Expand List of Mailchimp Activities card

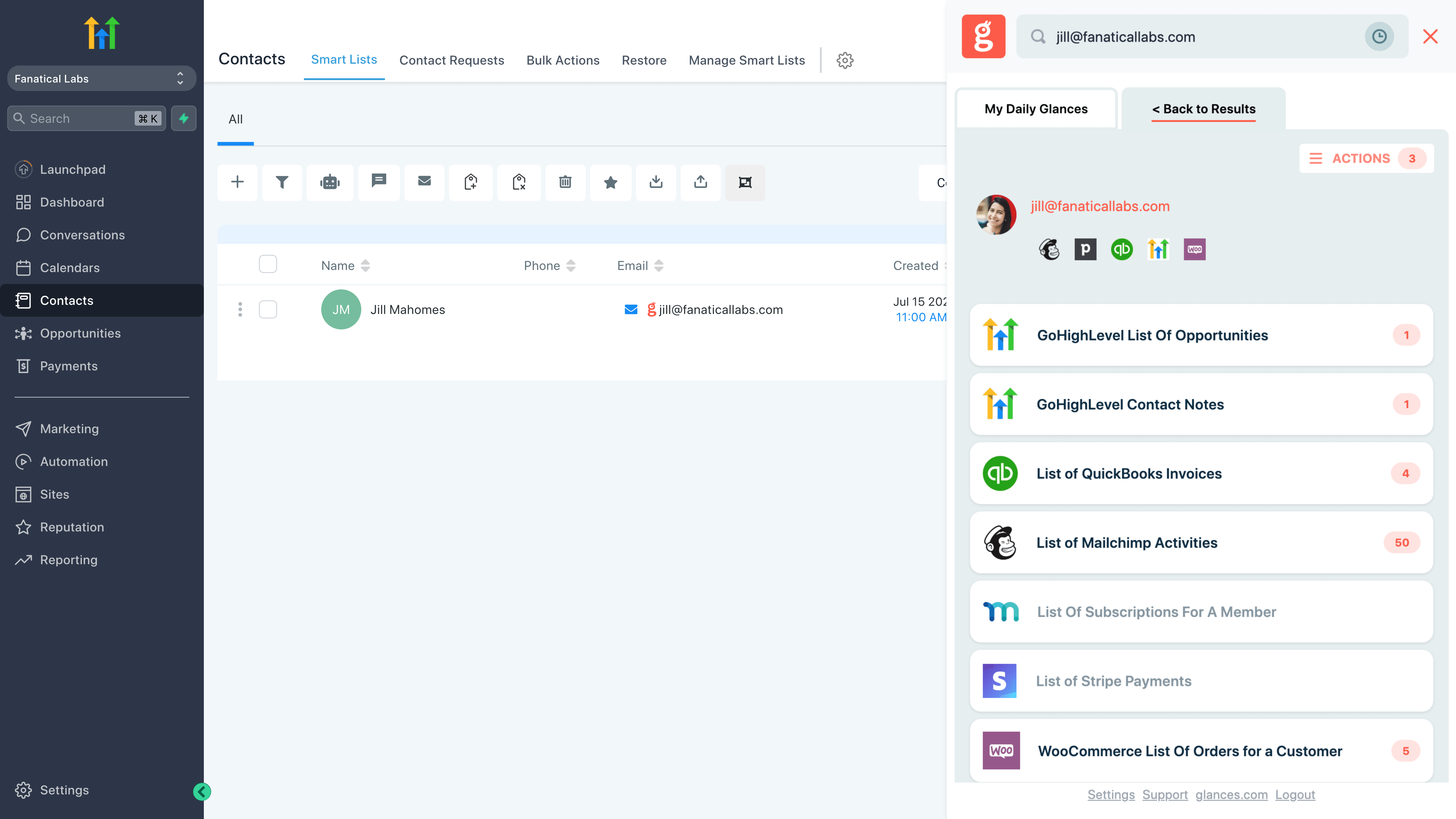click(x=1201, y=543)
